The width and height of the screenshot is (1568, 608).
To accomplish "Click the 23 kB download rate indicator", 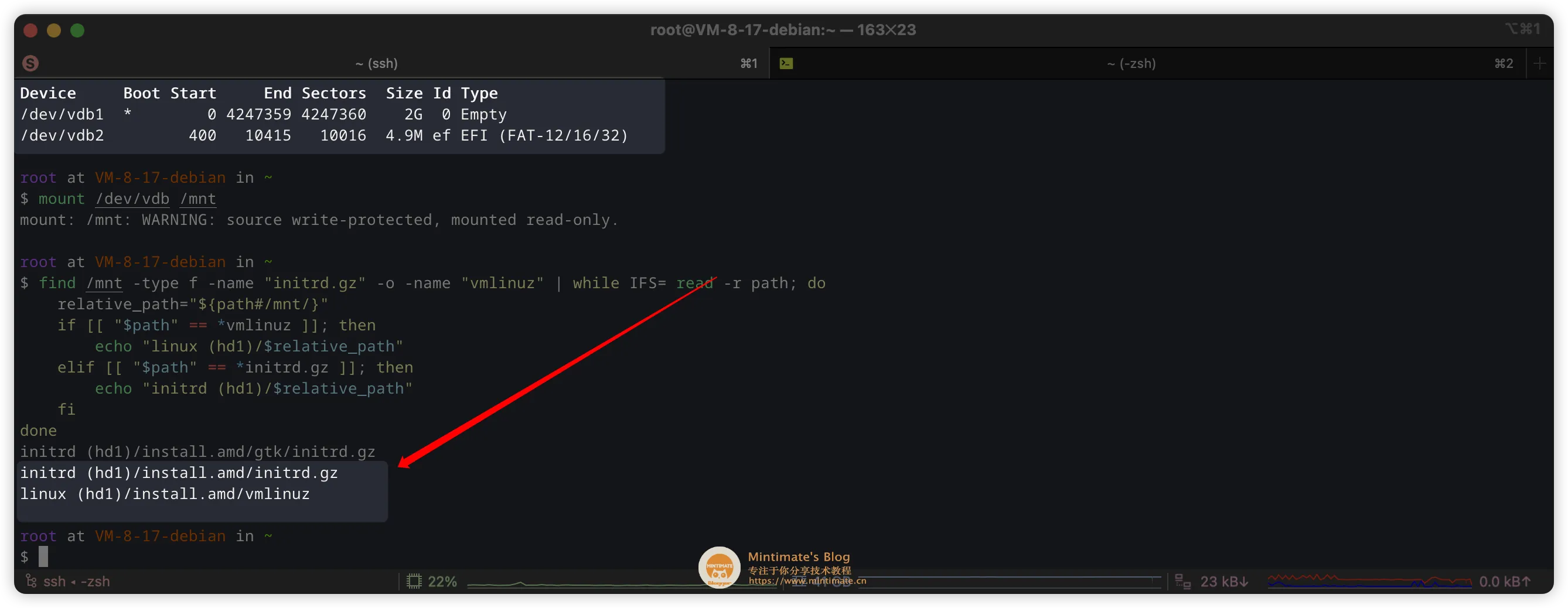I will [1224, 582].
